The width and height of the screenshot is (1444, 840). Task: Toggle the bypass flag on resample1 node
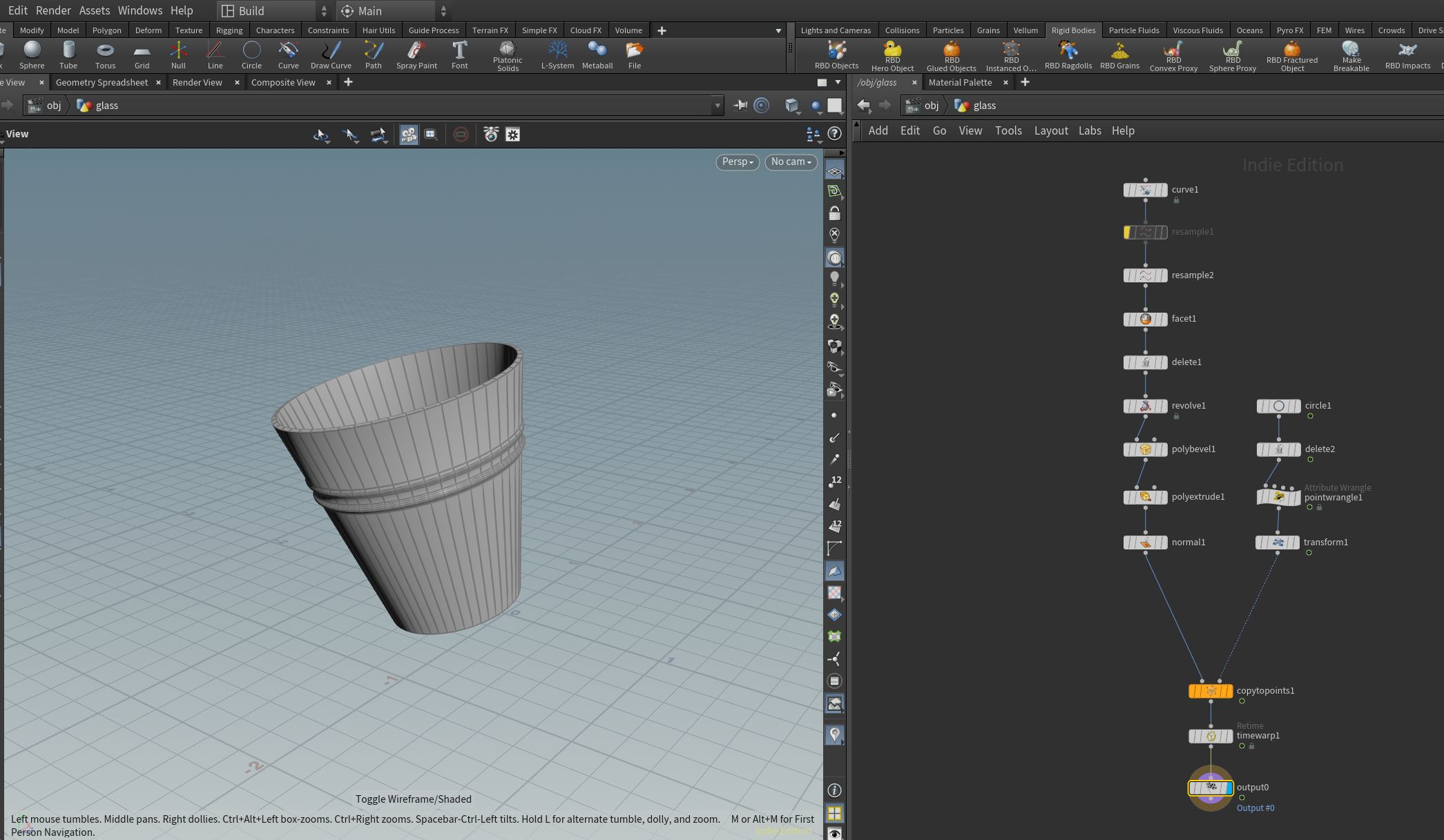tap(1128, 232)
